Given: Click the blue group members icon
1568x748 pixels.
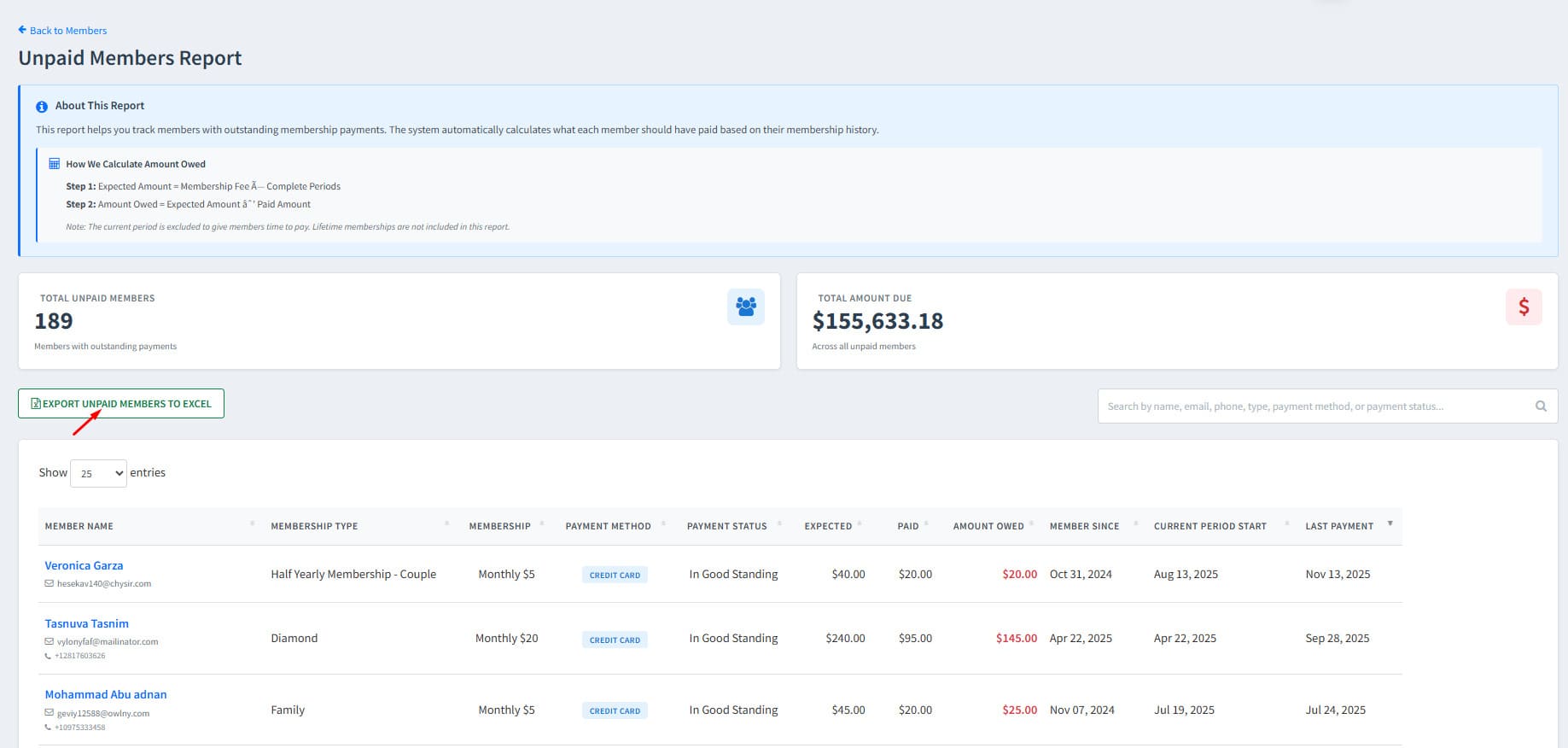Looking at the screenshot, I should pos(746,307).
